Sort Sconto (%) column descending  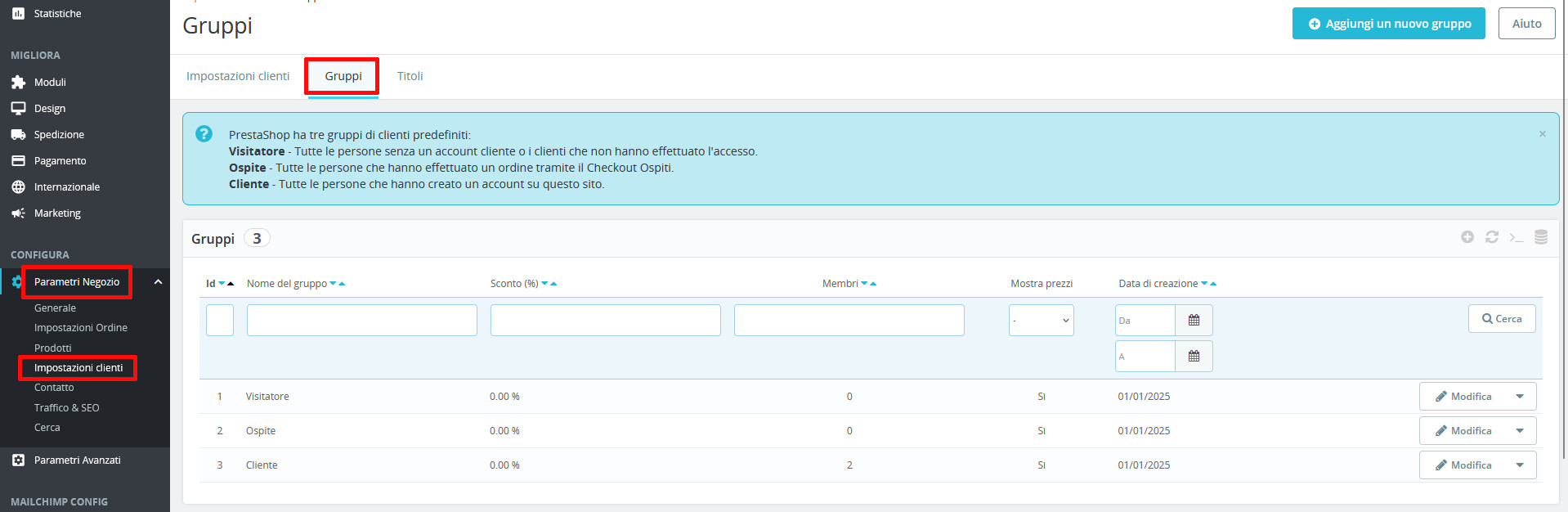[x=544, y=284]
